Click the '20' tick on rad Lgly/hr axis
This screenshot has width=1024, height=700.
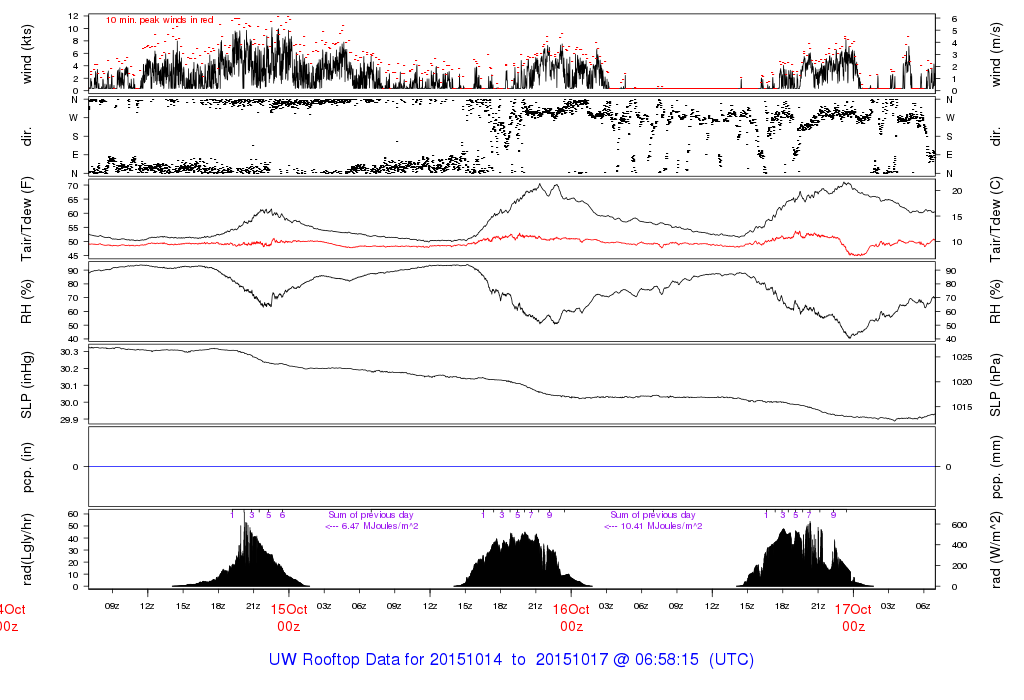73,563
